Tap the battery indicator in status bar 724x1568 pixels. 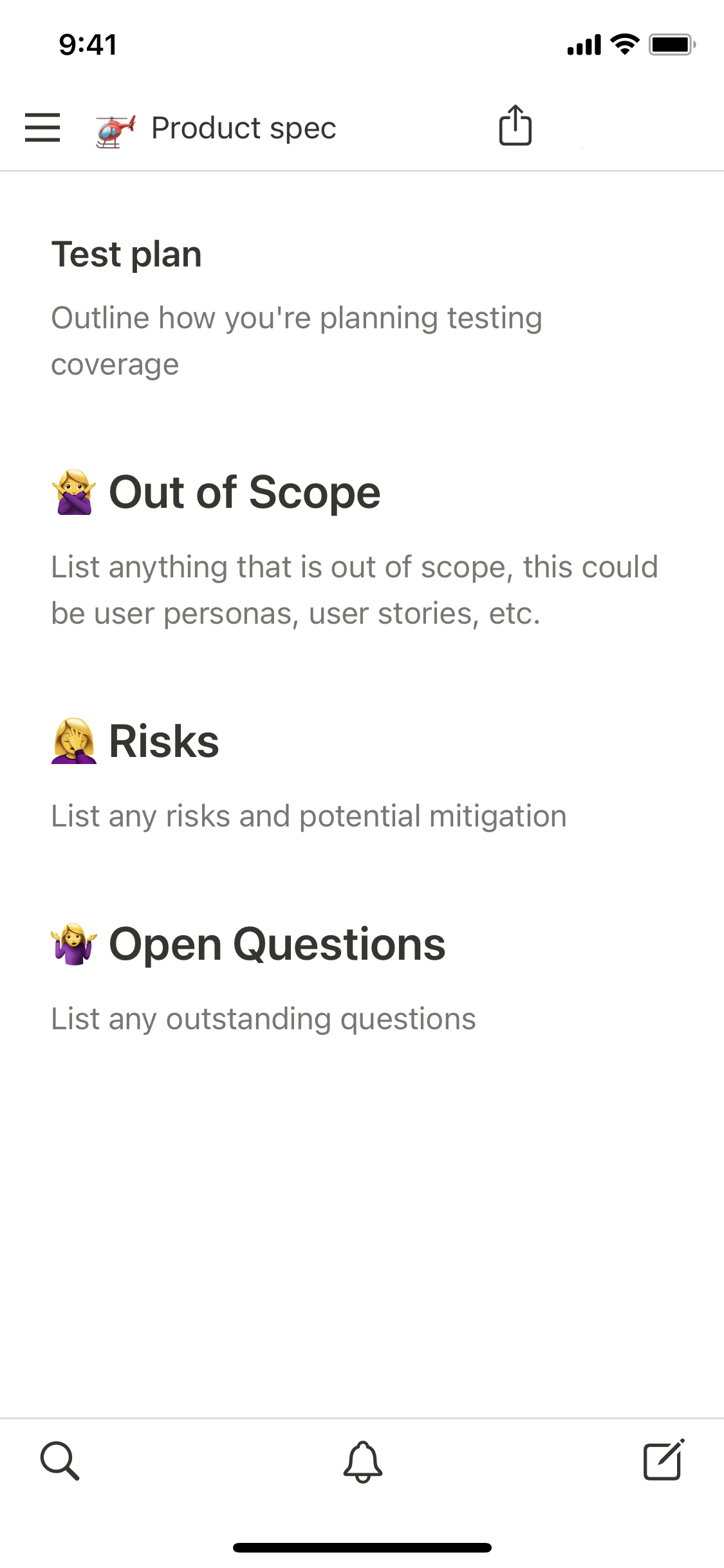671,44
